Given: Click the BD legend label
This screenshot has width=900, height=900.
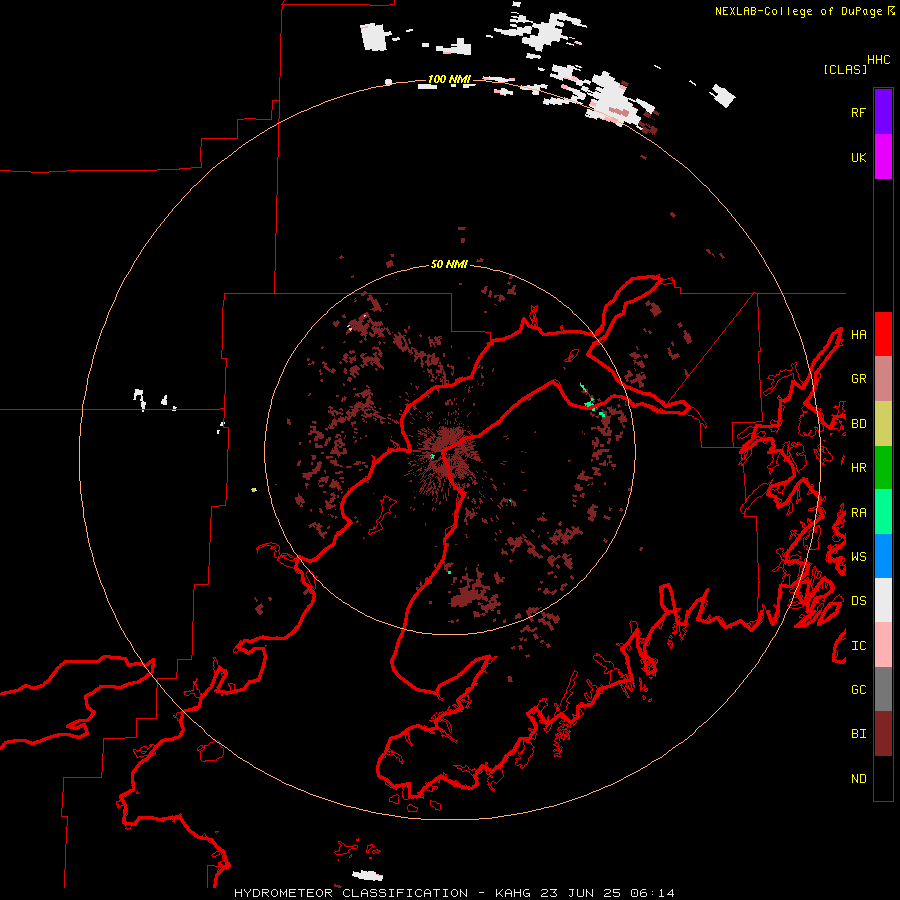Looking at the screenshot, I should pos(858,424).
